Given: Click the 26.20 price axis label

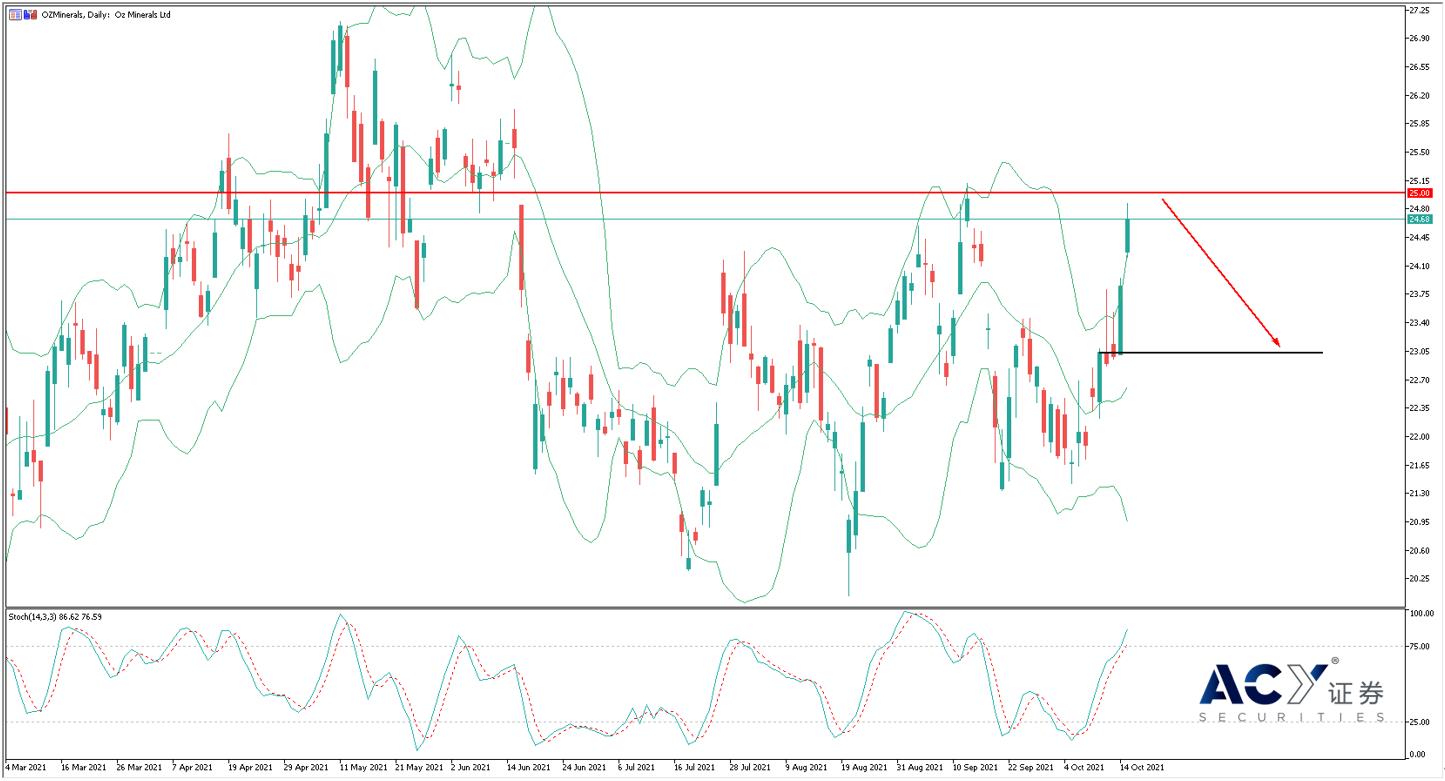Looking at the screenshot, I should coord(1419,95).
